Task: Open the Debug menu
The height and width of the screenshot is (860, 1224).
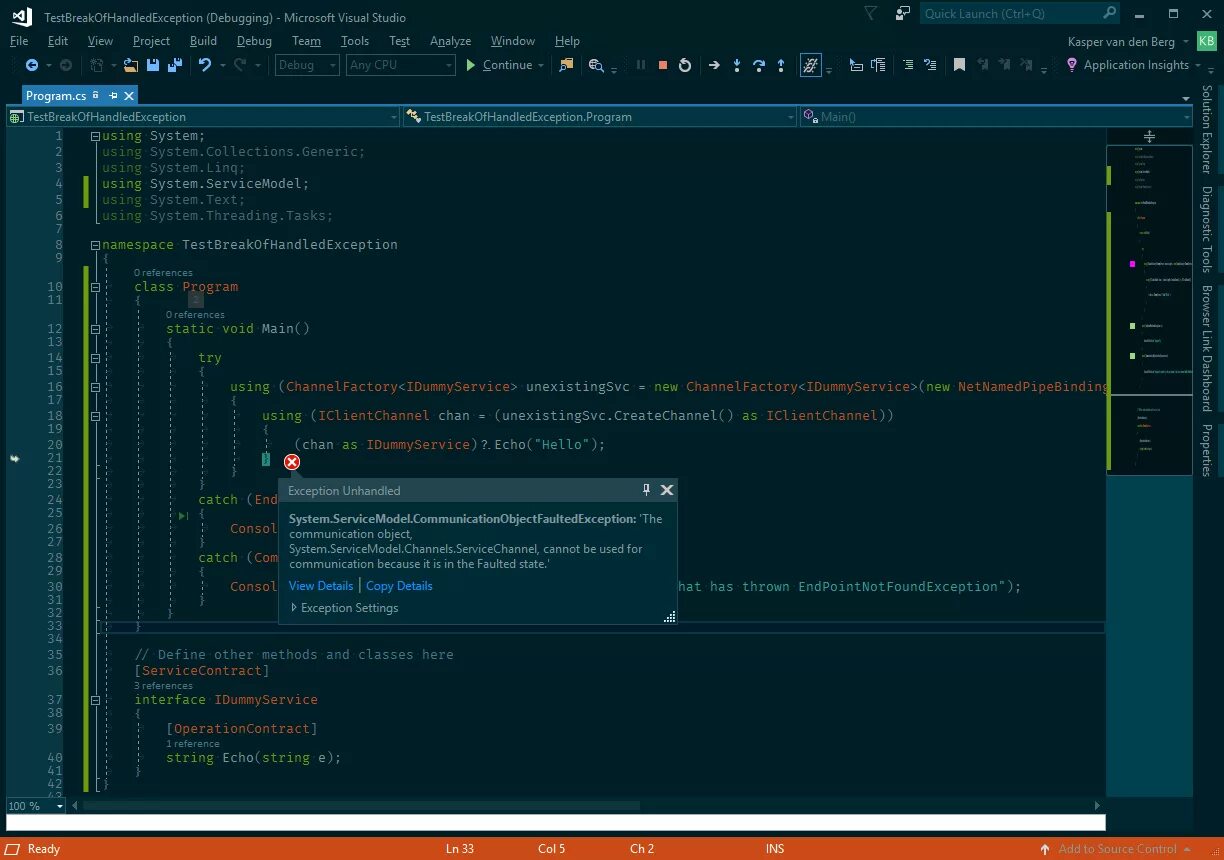Action: click(254, 41)
